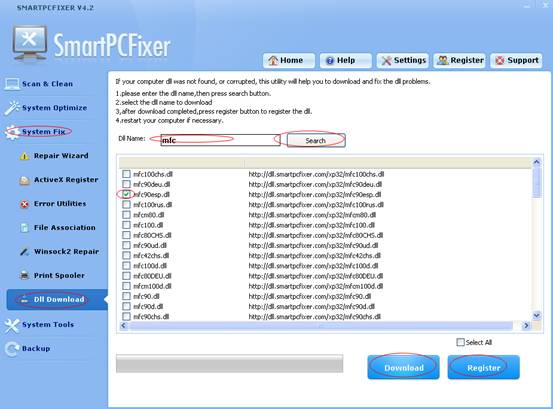
Task: Open the Settings tab
Action: 403,61
